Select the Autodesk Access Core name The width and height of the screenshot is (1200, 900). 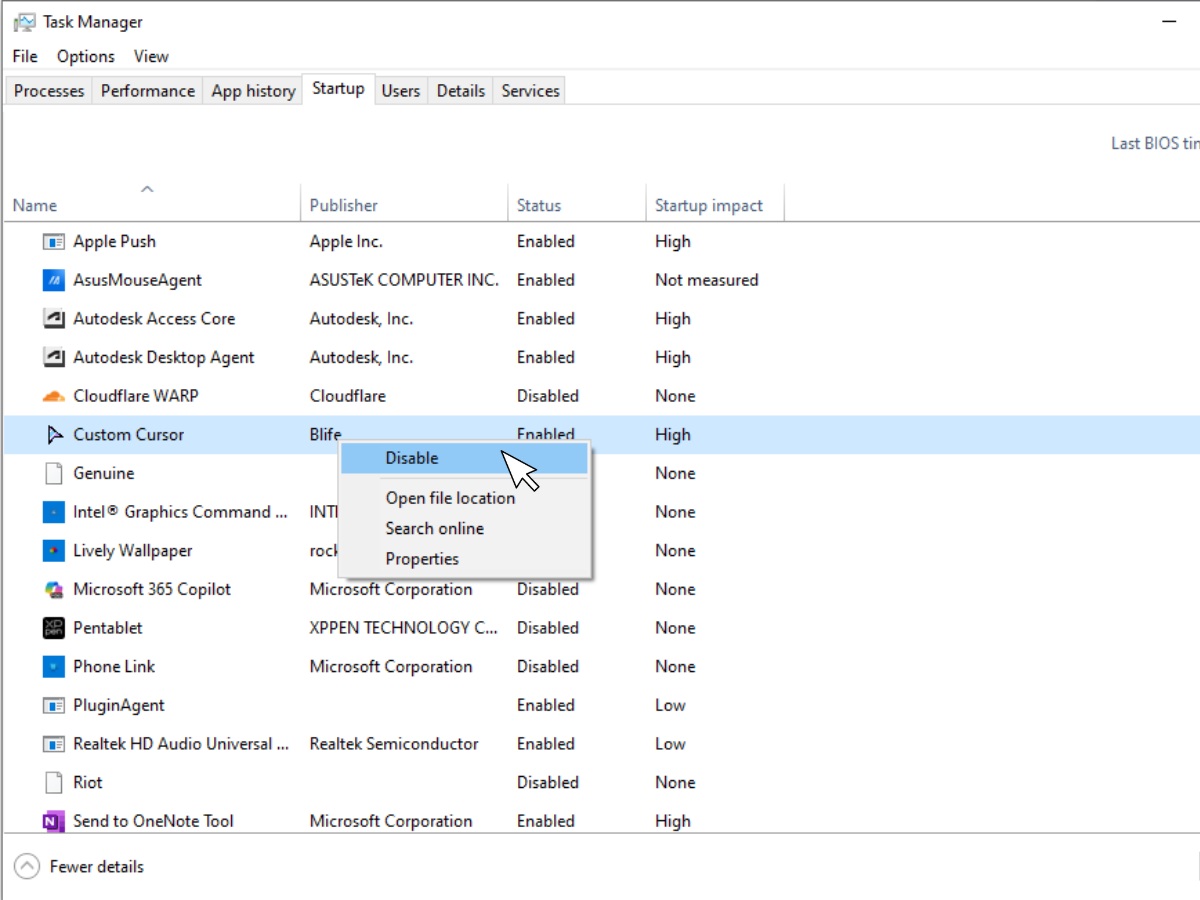coord(154,319)
